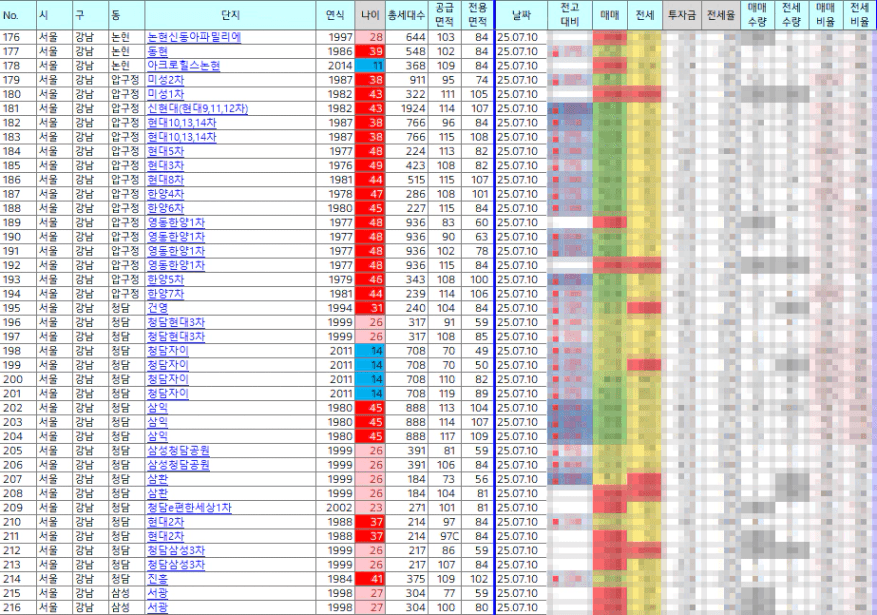Click the 아크로힐스논현 link

click(x=183, y=66)
